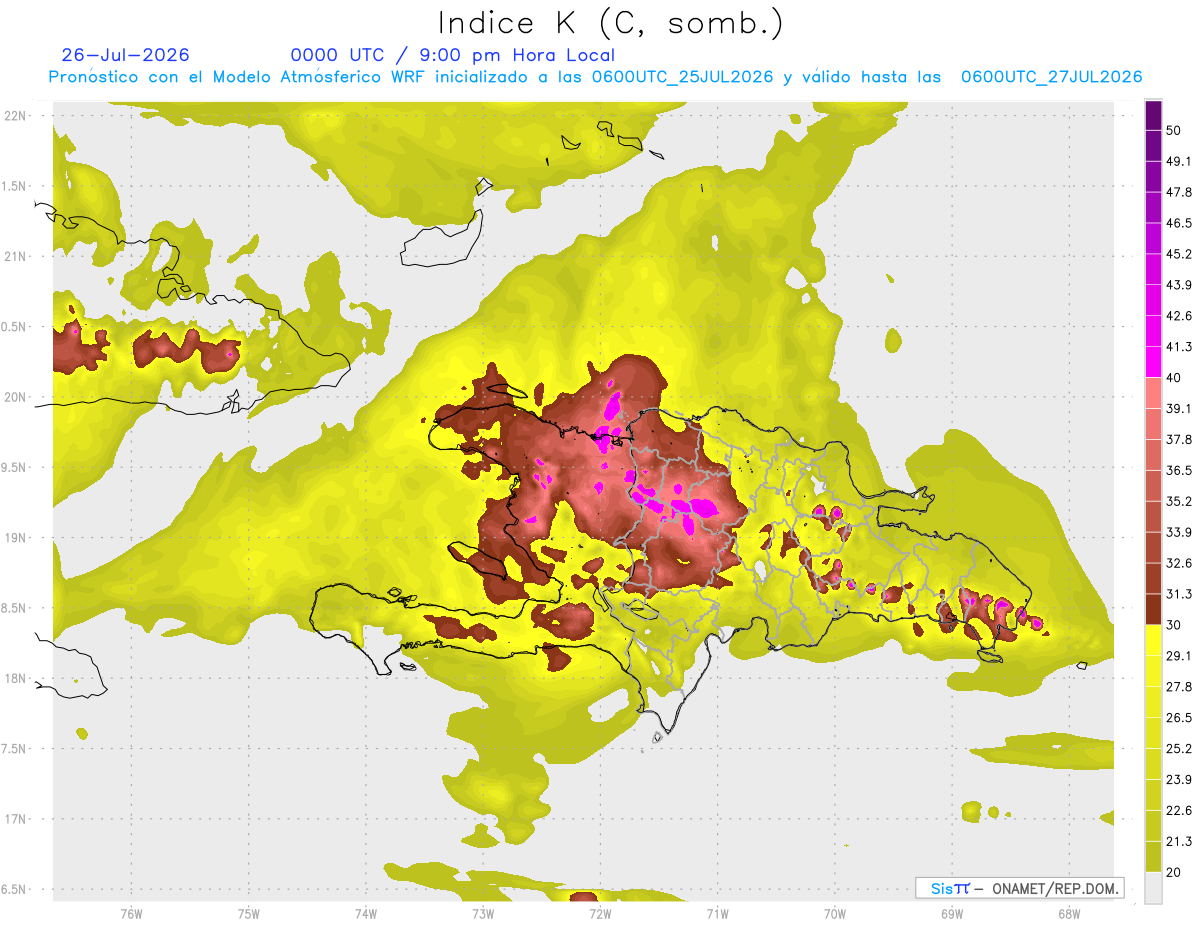Click the '68W' longitude label
The height and width of the screenshot is (927, 1200).
(1069, 914)
